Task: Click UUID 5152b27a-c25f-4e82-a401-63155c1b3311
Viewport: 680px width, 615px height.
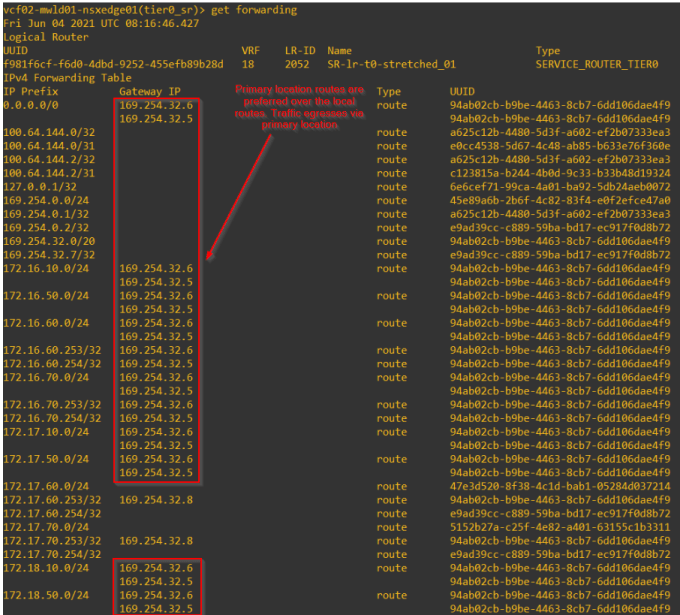Action: tap(560, 527)
